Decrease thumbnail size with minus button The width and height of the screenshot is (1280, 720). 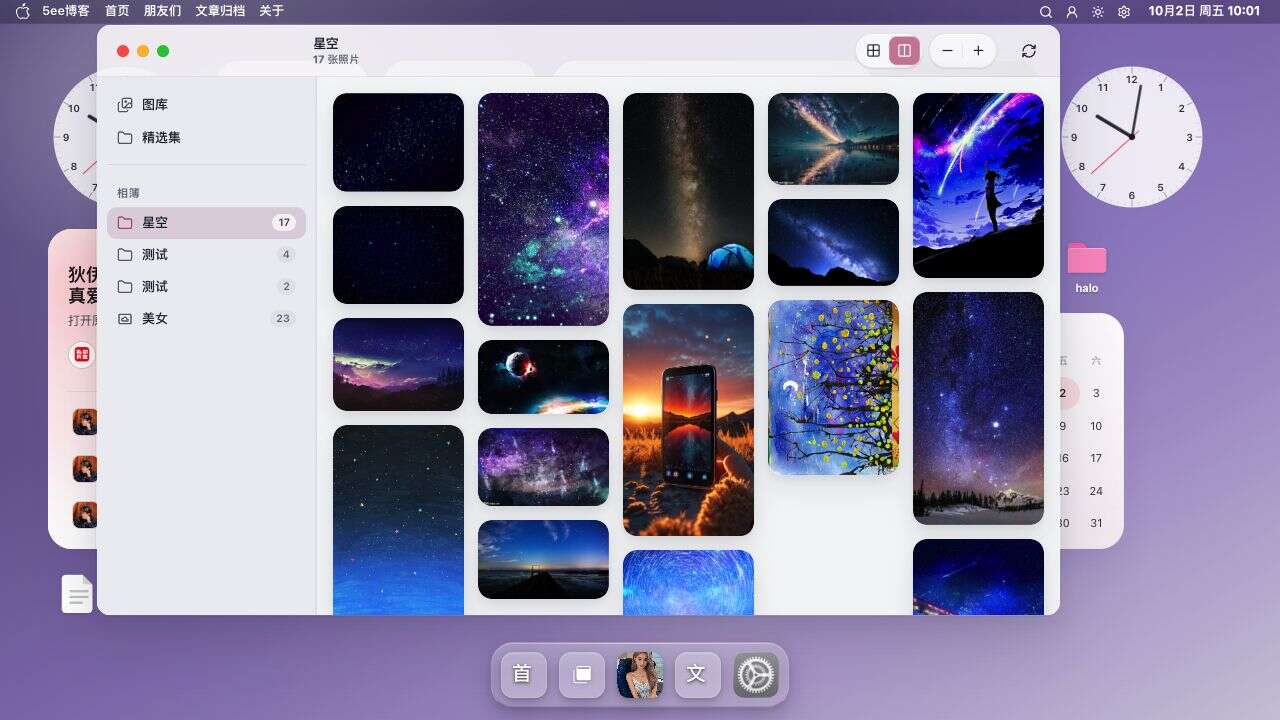point(947,51)
